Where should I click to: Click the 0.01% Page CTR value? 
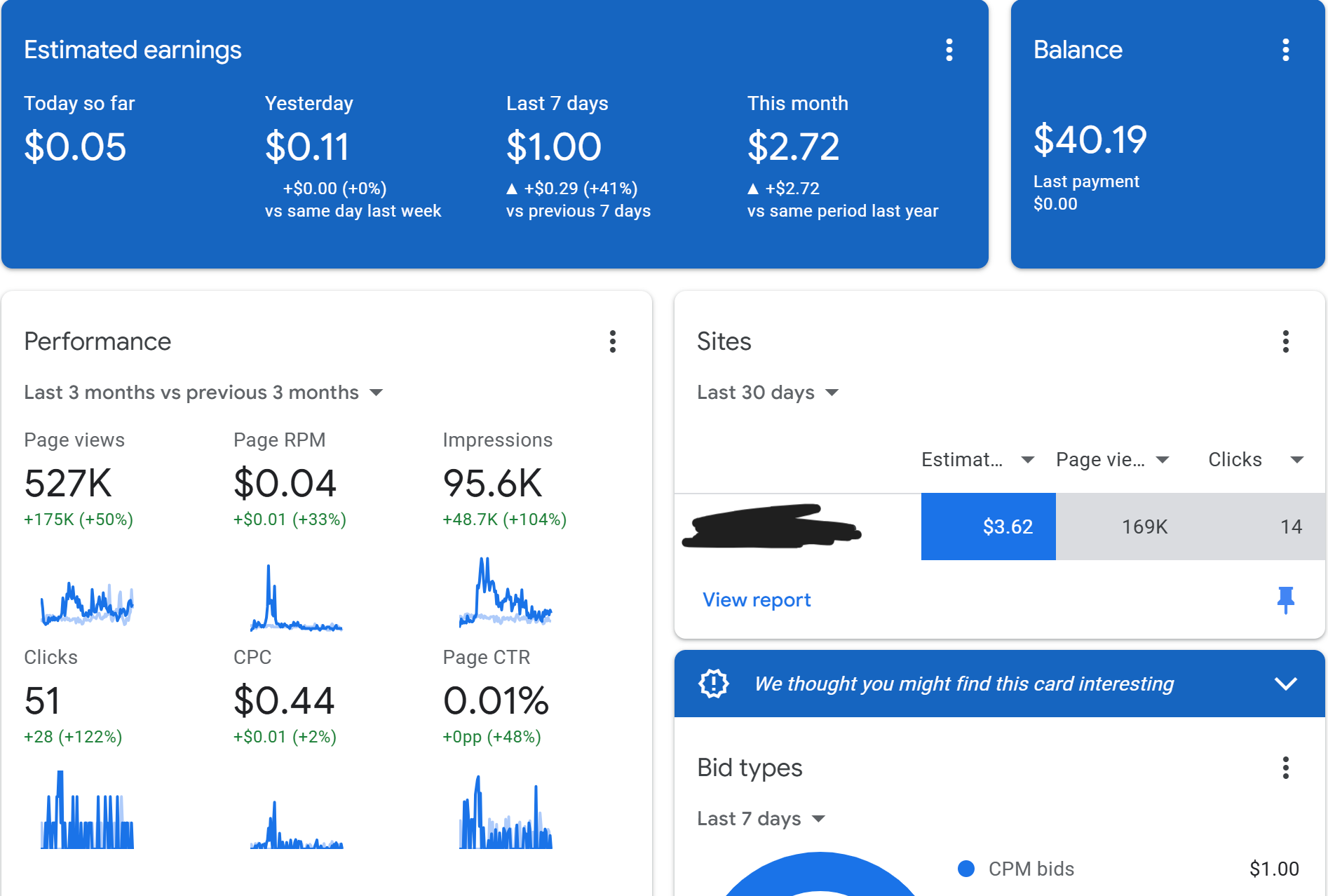pyautogui.click(x=496, y=700)
